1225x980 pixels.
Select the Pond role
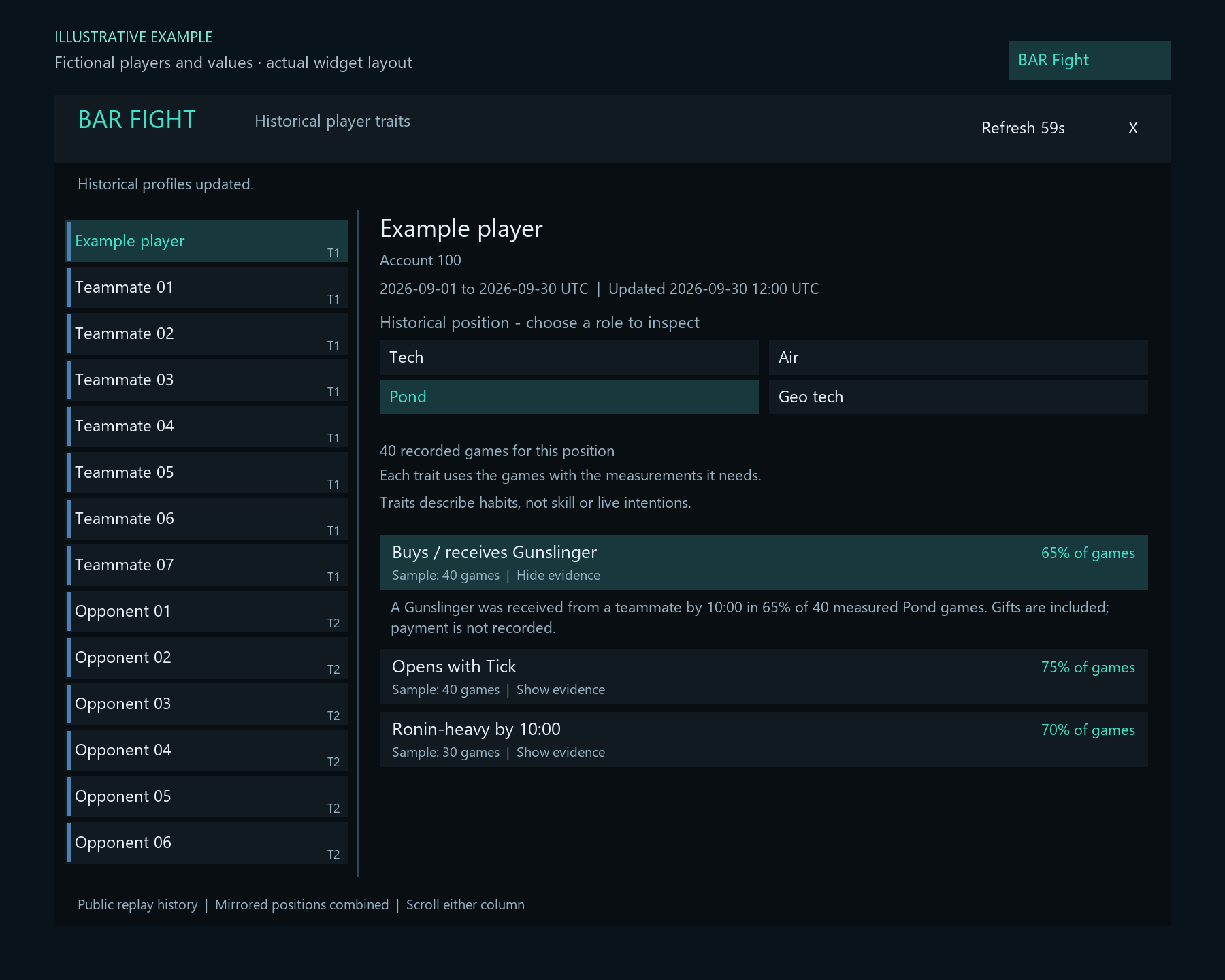(569, 397)
